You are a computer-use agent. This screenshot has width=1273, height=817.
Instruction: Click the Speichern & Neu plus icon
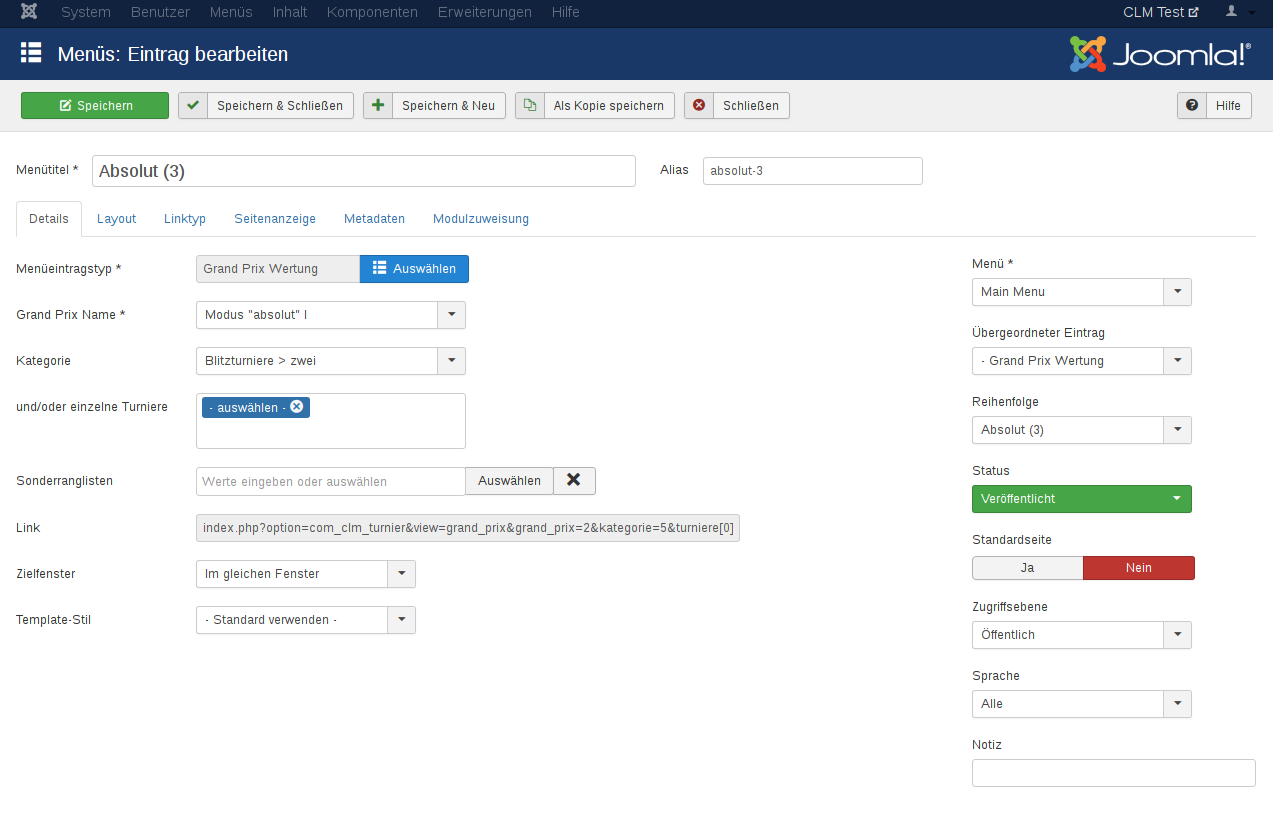(378, 105)
